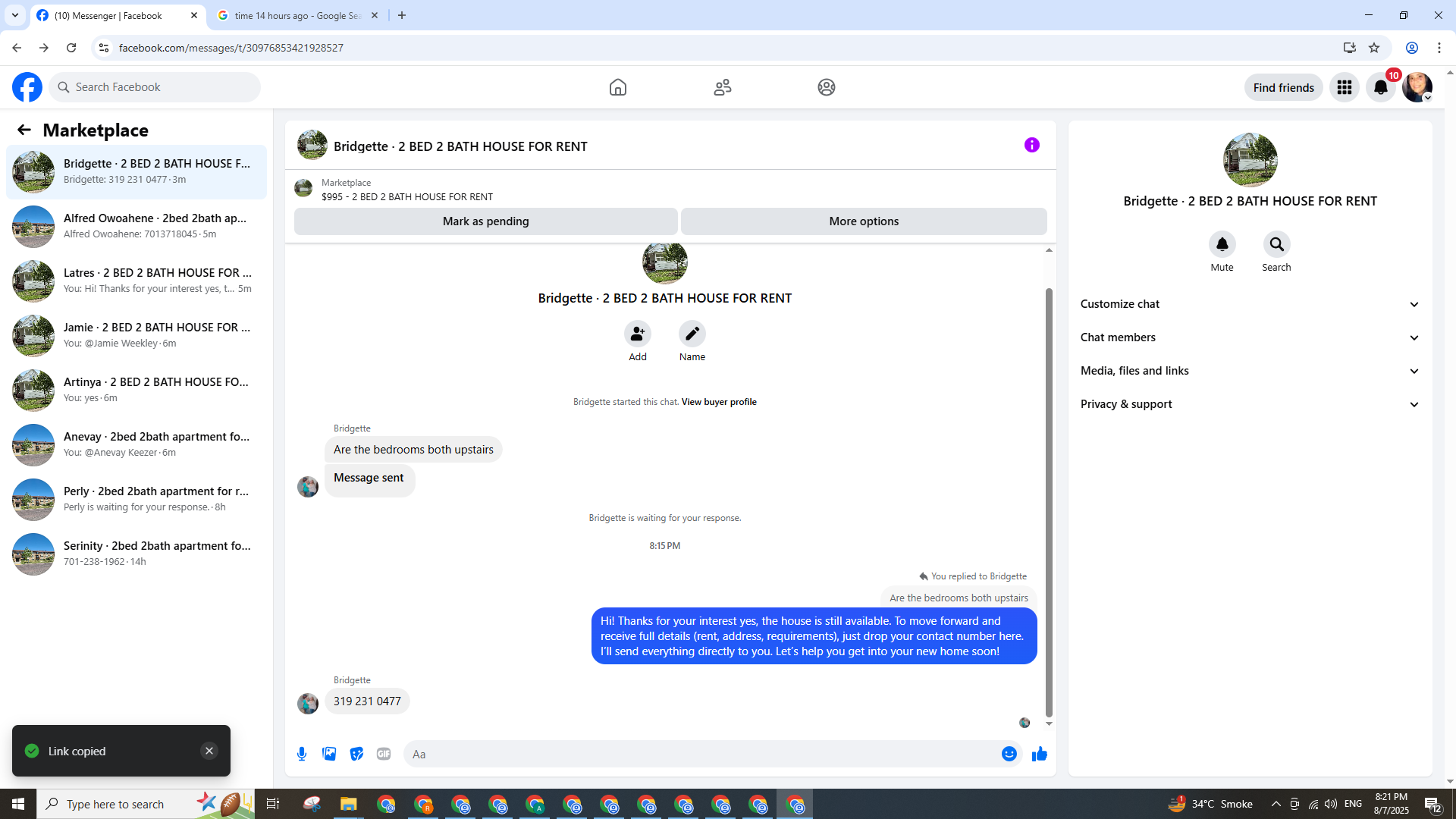This screenshot has width=1456, height=819.
Task: Open account profile picture menu
Action: coord(1417,87)
